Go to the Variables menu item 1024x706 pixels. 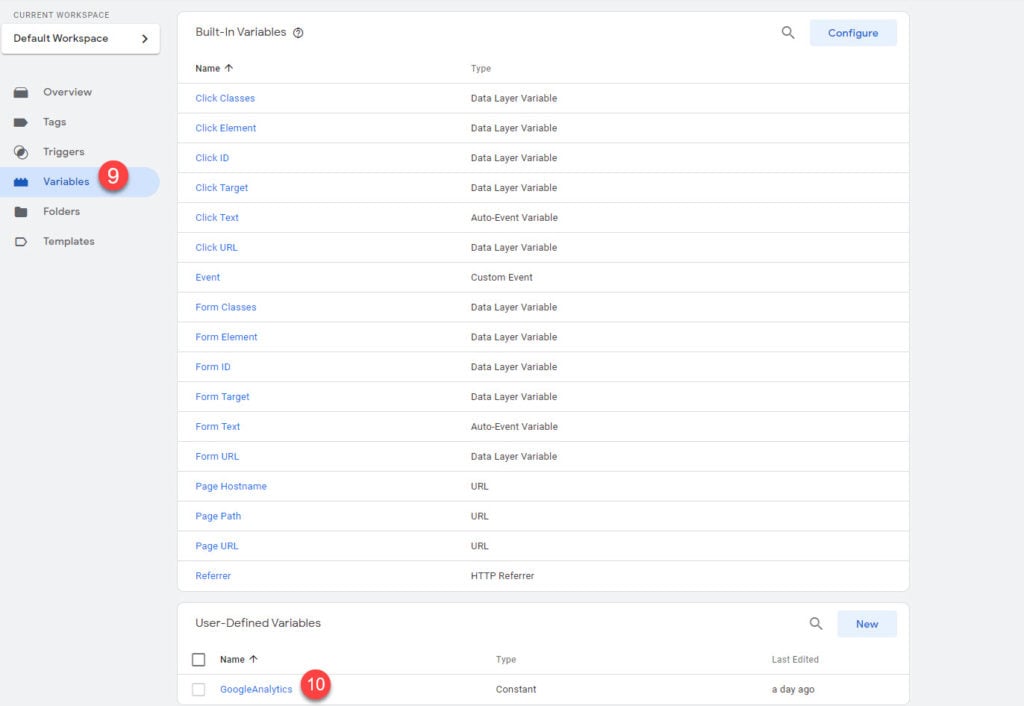coord(66,182)
